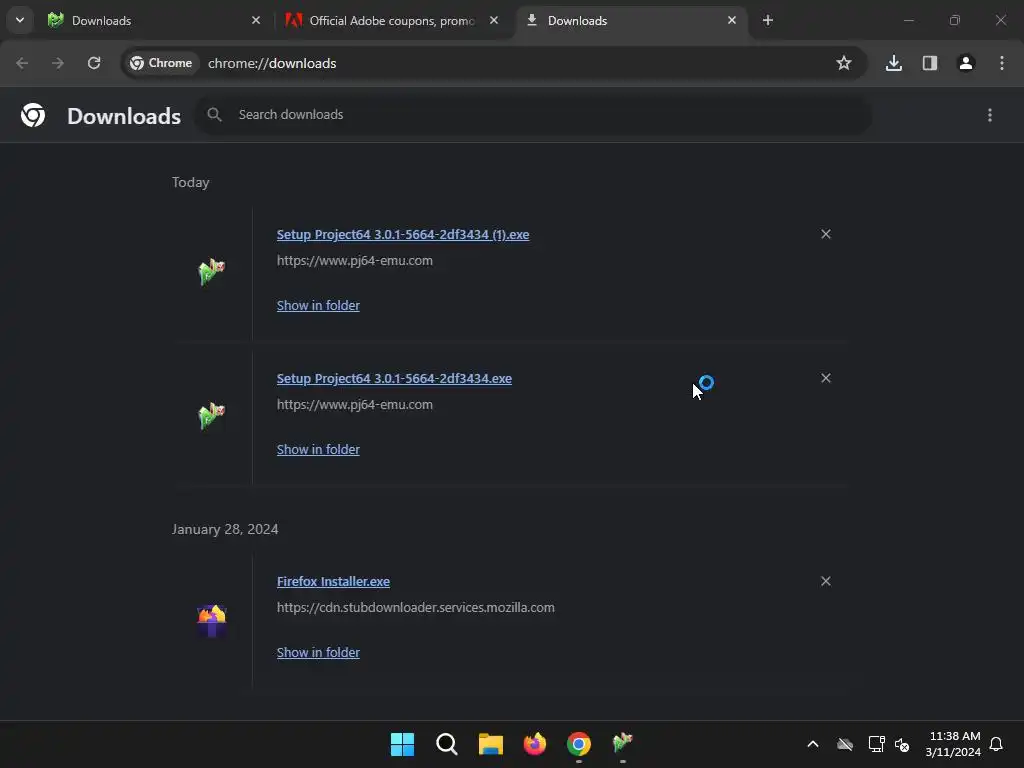Click the Chrome logo beside Downloads heading
The image size is (1024, 768).
pos(33,116)
